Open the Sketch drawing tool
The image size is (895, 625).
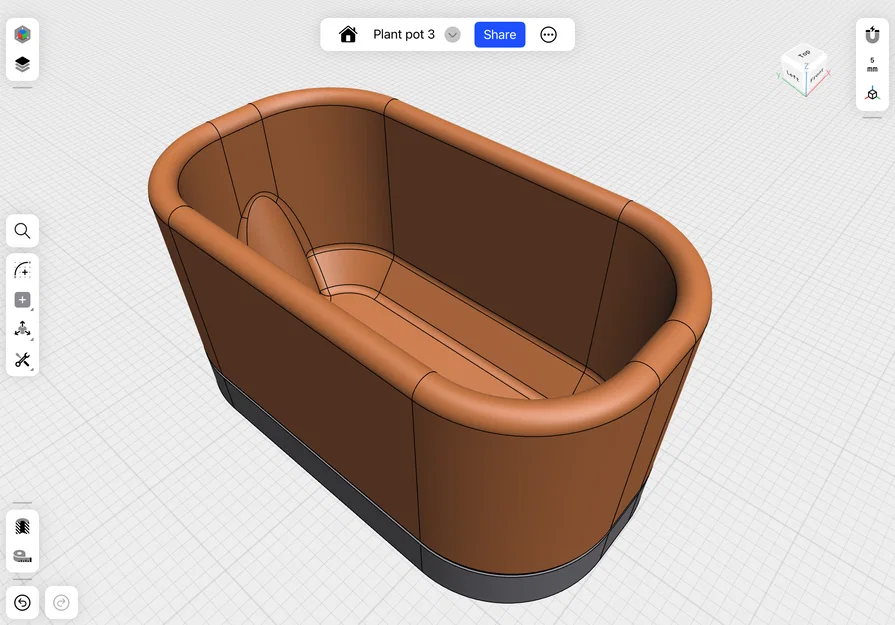click(x=22, y=268)
